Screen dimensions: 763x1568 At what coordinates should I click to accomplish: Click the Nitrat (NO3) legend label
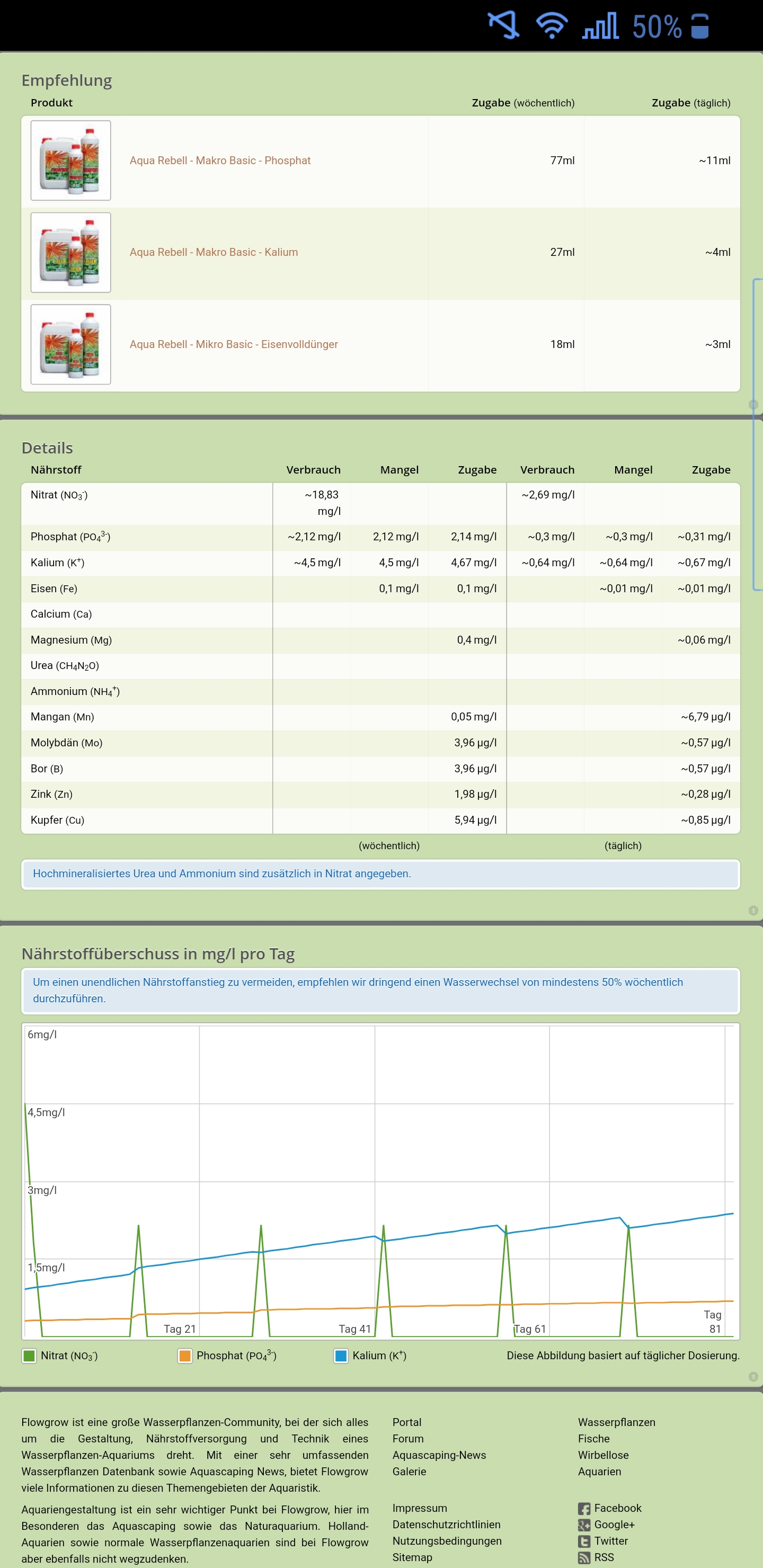(x=69, y=1356)
